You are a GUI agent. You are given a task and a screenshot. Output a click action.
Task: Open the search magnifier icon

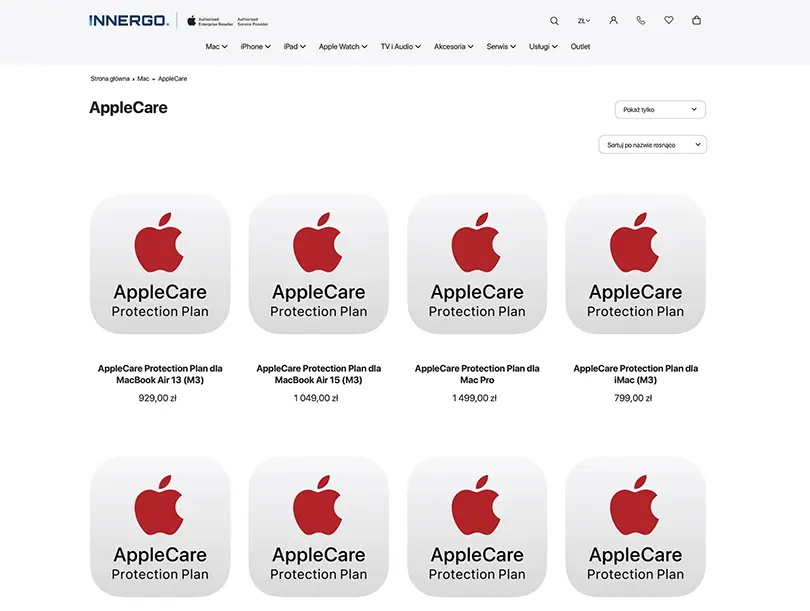553,20
